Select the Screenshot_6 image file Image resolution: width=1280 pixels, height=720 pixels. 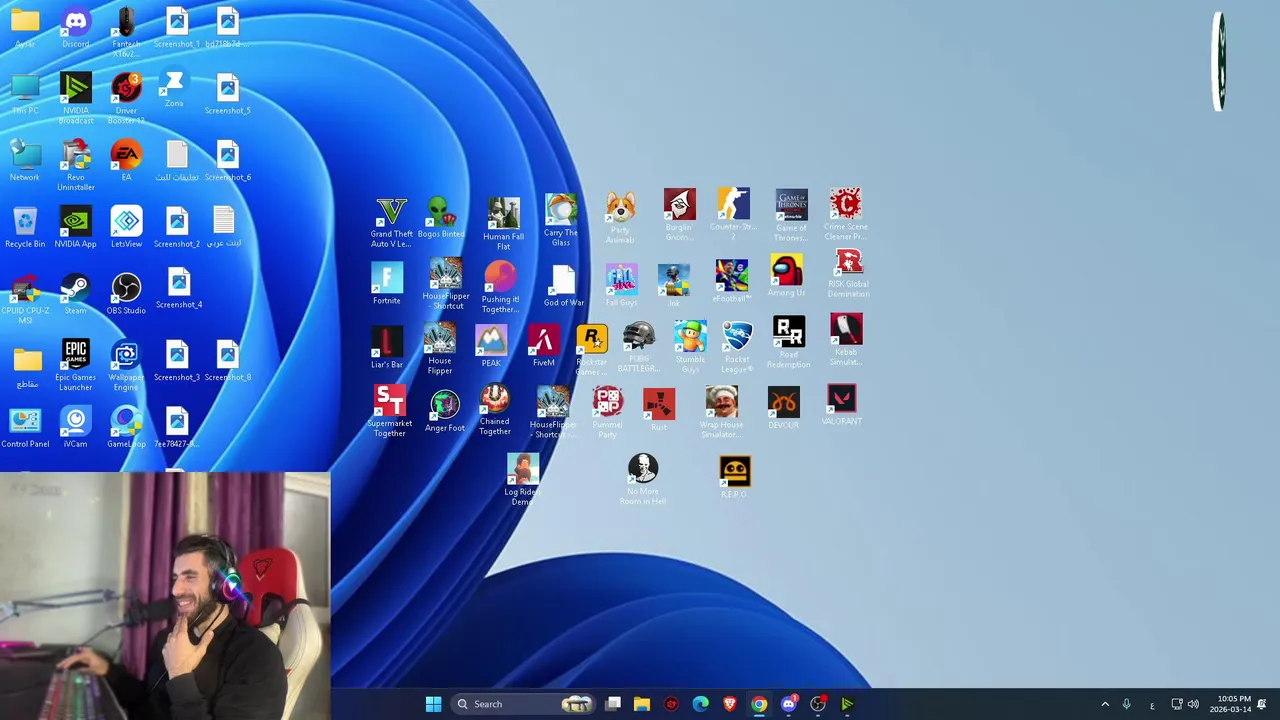227,160
